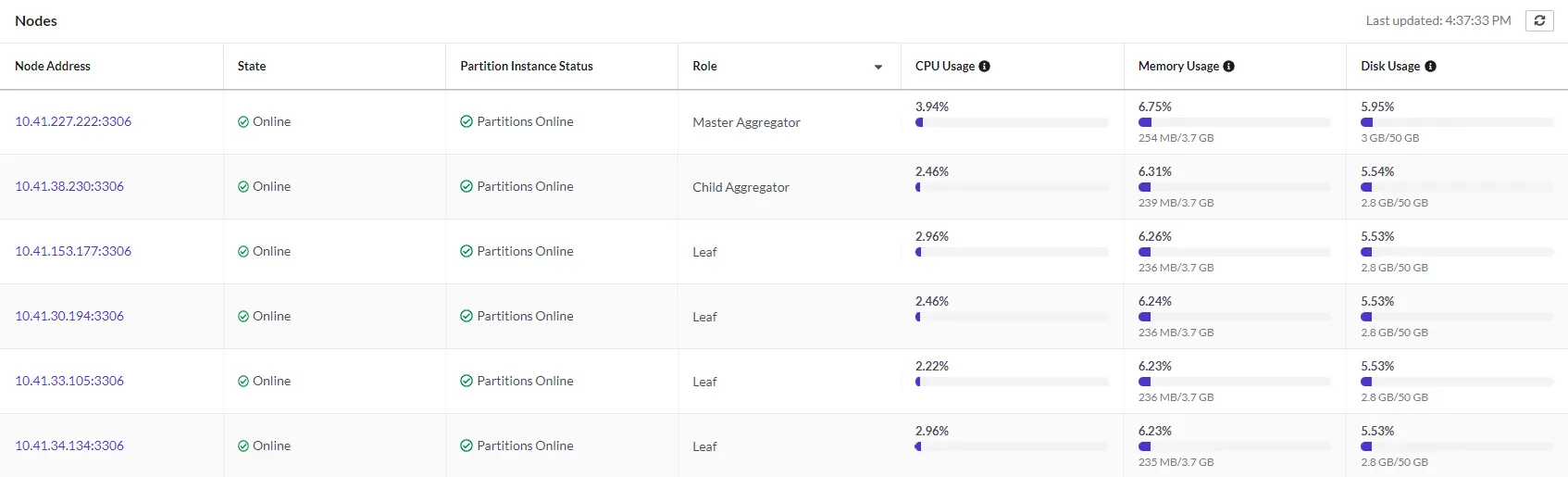Click Master Aggregator CPU usage bar
This screenshot has height=477, width=1568.
click(1012, 122)
